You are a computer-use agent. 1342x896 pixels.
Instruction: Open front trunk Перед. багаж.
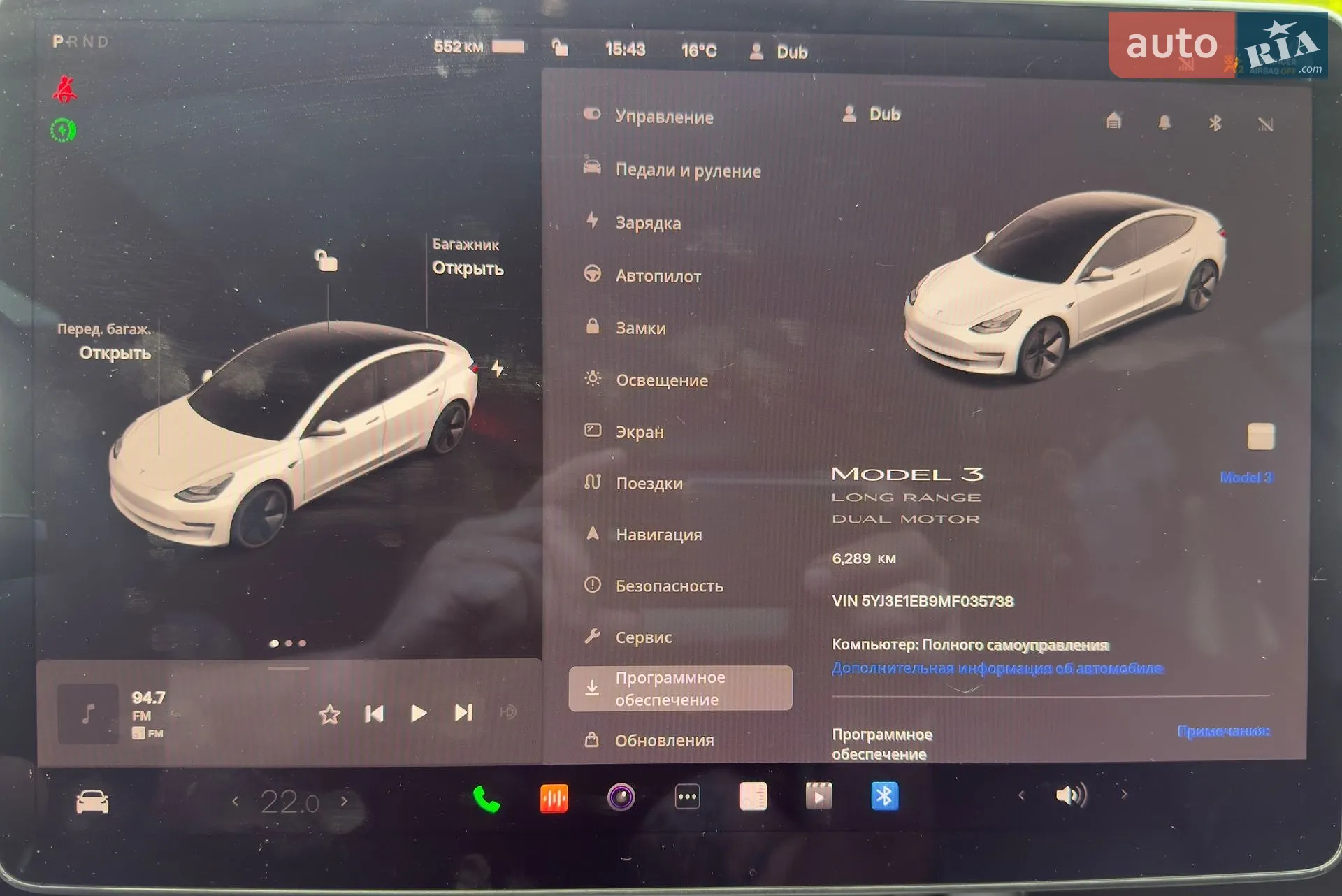tap(105, 341)
